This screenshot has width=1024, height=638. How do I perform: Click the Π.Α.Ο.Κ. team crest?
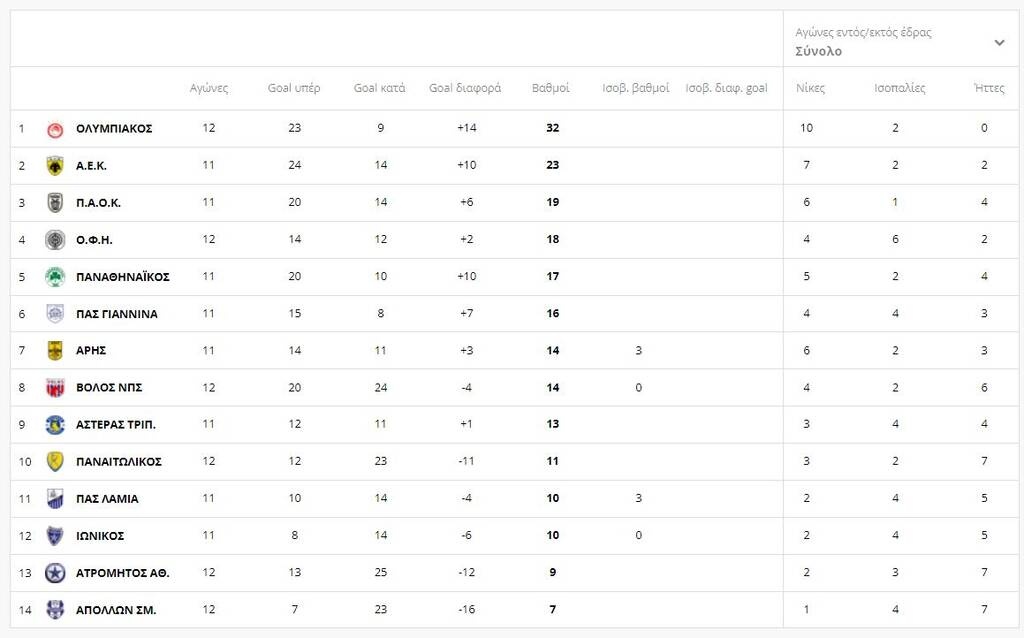[x=55, y=203]
